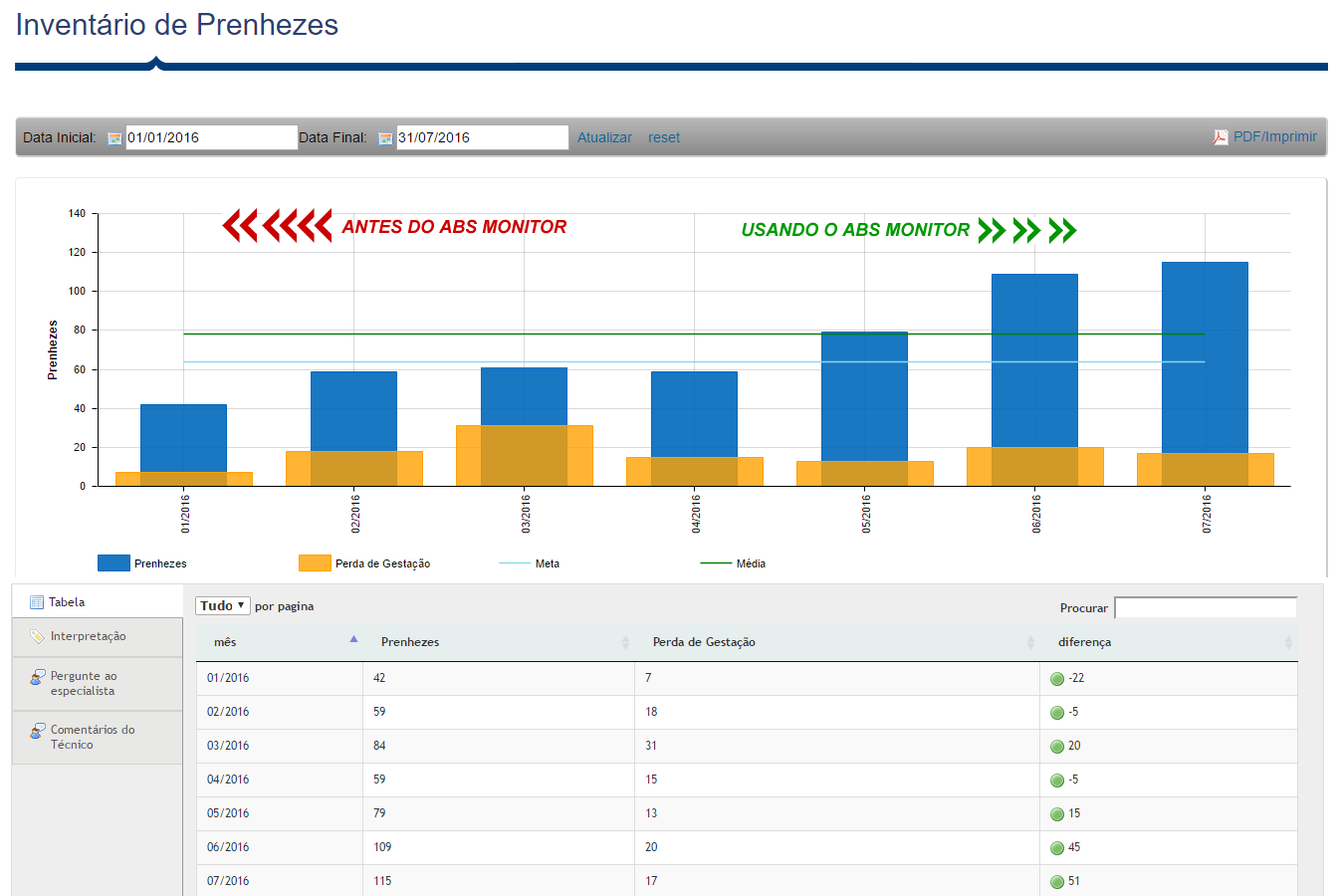The height and width of the screenshot is (896, 1338).
Task: Click the green status dot for 07/2016
Action: [1057, 882]
